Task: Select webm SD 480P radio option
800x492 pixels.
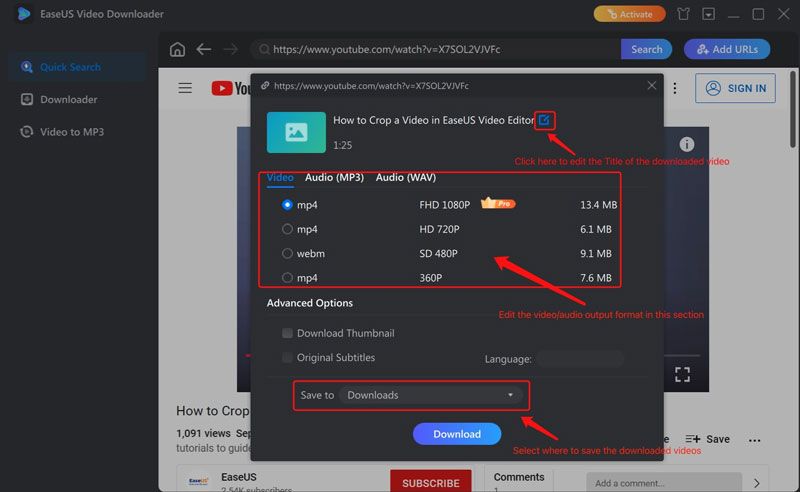Action: click(287, 253)
